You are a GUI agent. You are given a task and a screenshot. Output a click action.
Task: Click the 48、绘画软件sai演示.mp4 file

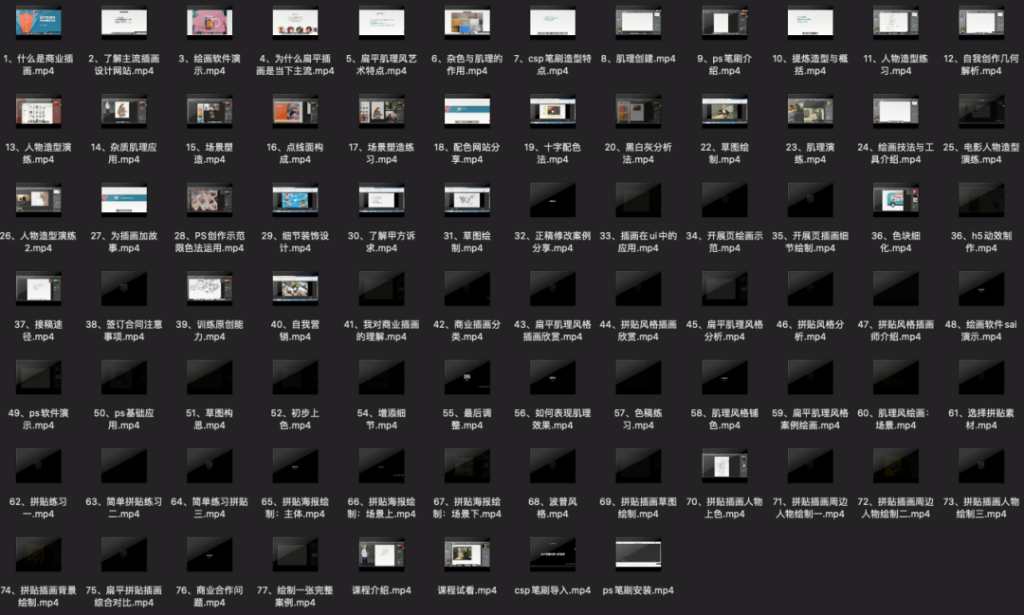click(x=981, y=288)
